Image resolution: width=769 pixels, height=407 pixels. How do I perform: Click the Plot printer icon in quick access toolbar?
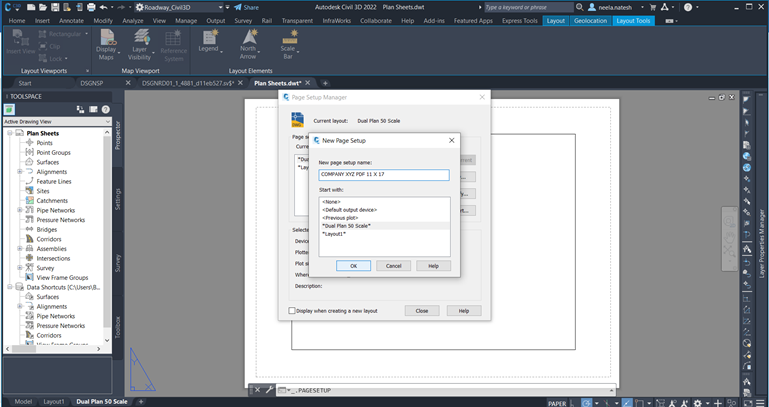[x=91, y=7]
